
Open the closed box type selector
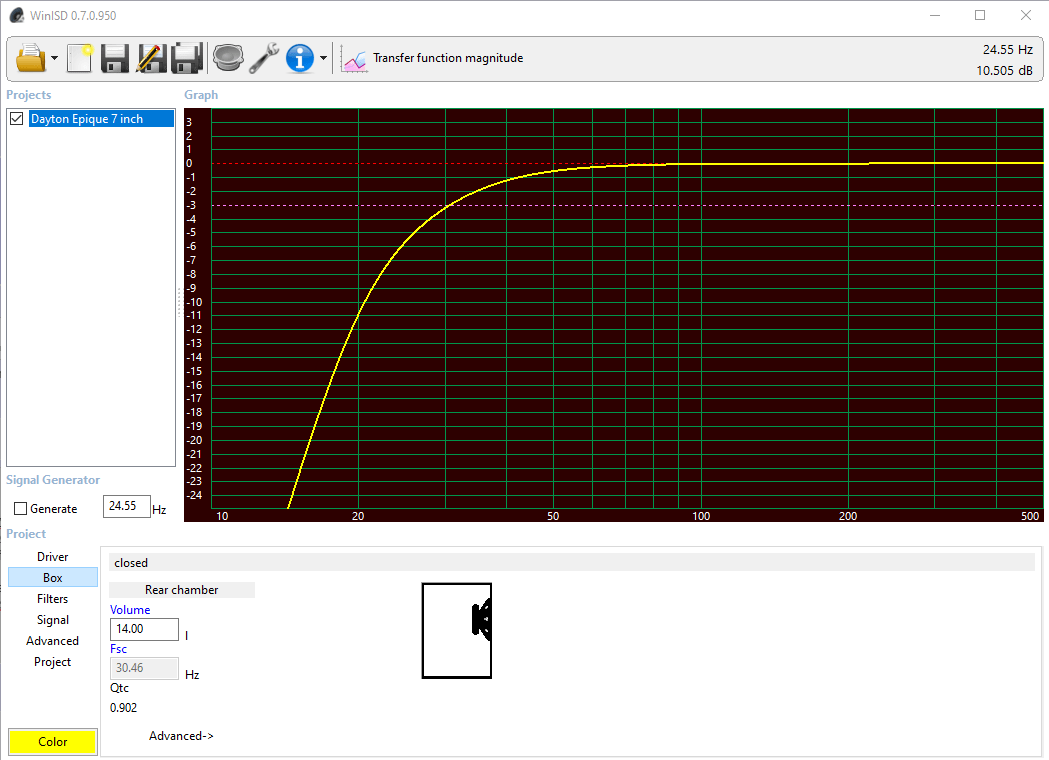pos(572,563)
